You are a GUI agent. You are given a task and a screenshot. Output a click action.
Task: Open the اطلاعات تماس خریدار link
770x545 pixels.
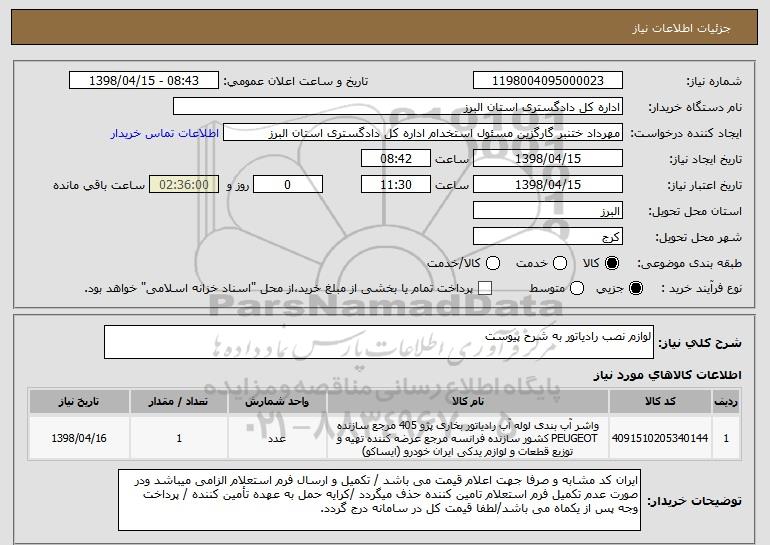click(x=165, y=133)
